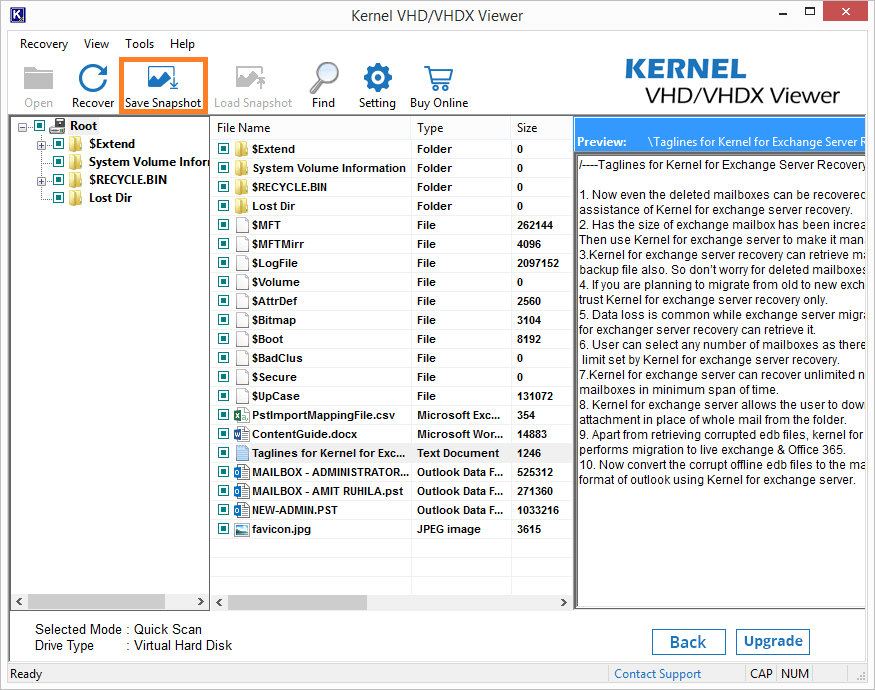Open the Recovery menu
The width and height of the screenshot is (875, 690).
point(44,44)
